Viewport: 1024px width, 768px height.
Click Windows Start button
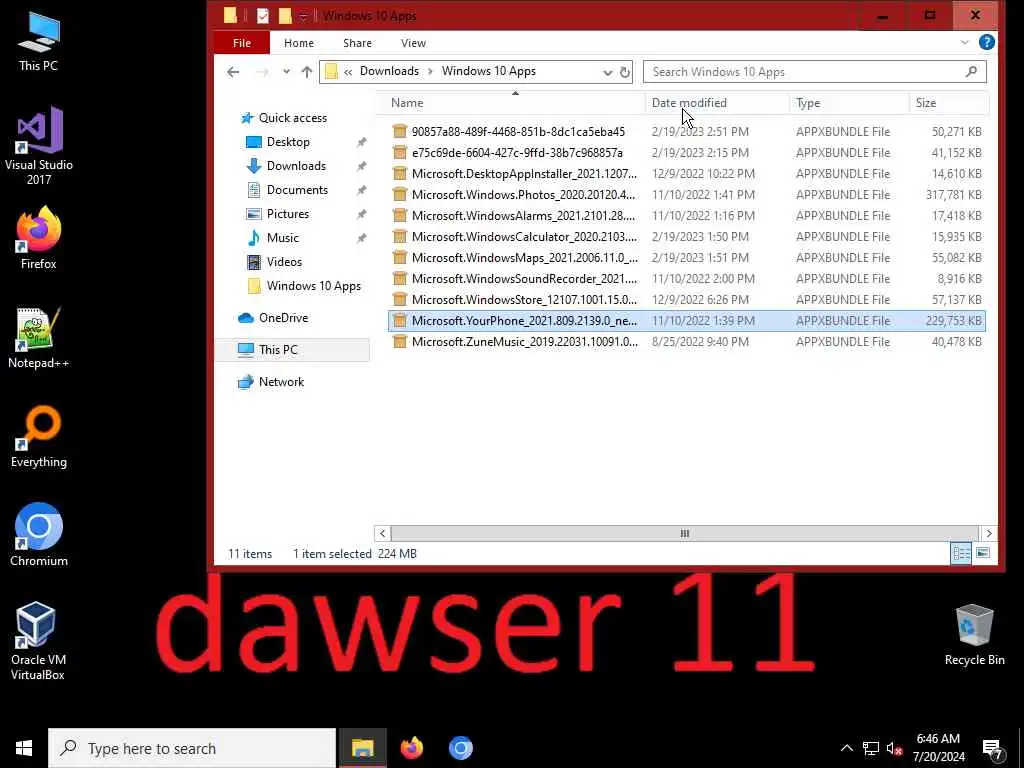coord(24,748)
